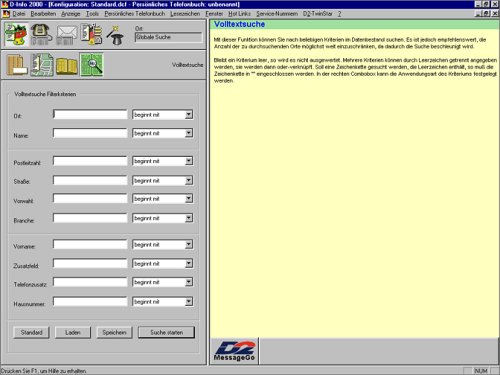Focus the Zusatzfeld text field
This screenshot has height=375, width=500.
coord(90,264)
